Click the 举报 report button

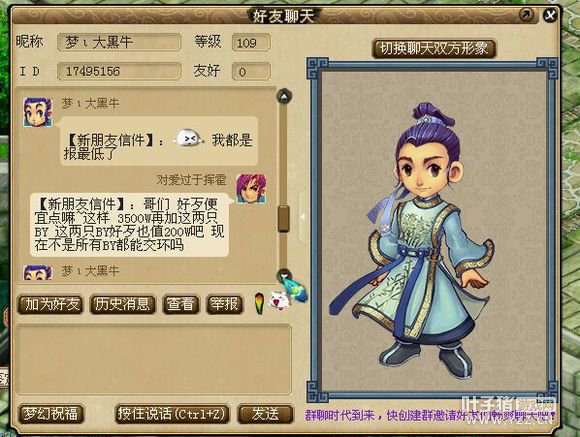coord(224,304)
